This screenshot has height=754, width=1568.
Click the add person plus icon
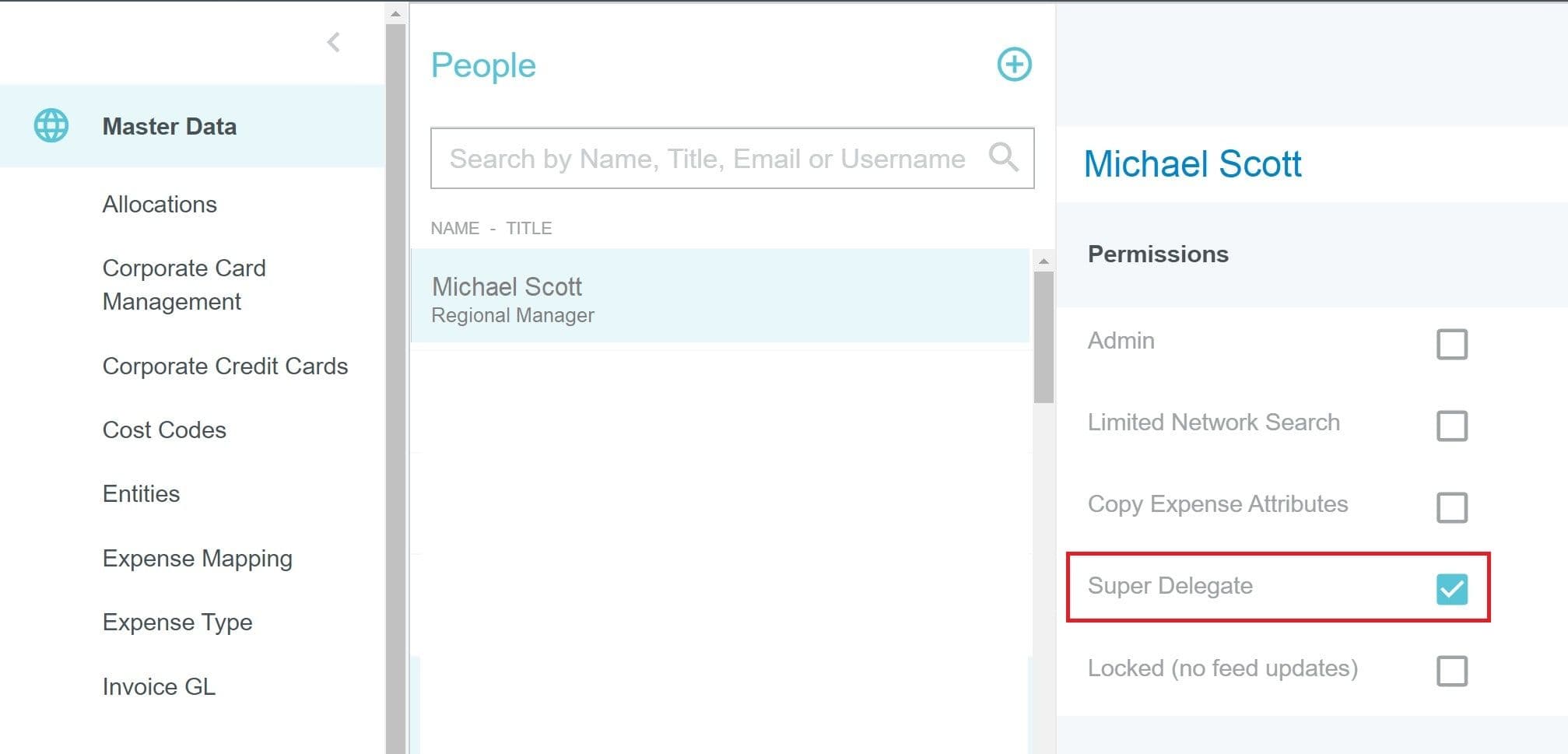(x=1014, y=65)
